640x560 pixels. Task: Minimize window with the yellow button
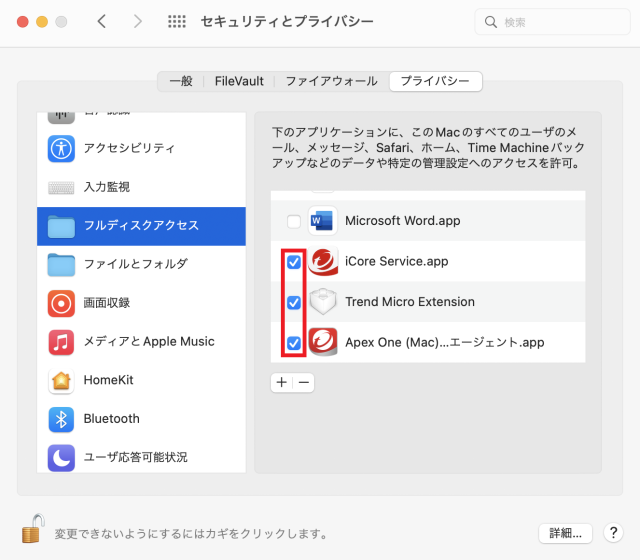click(42, 22)
